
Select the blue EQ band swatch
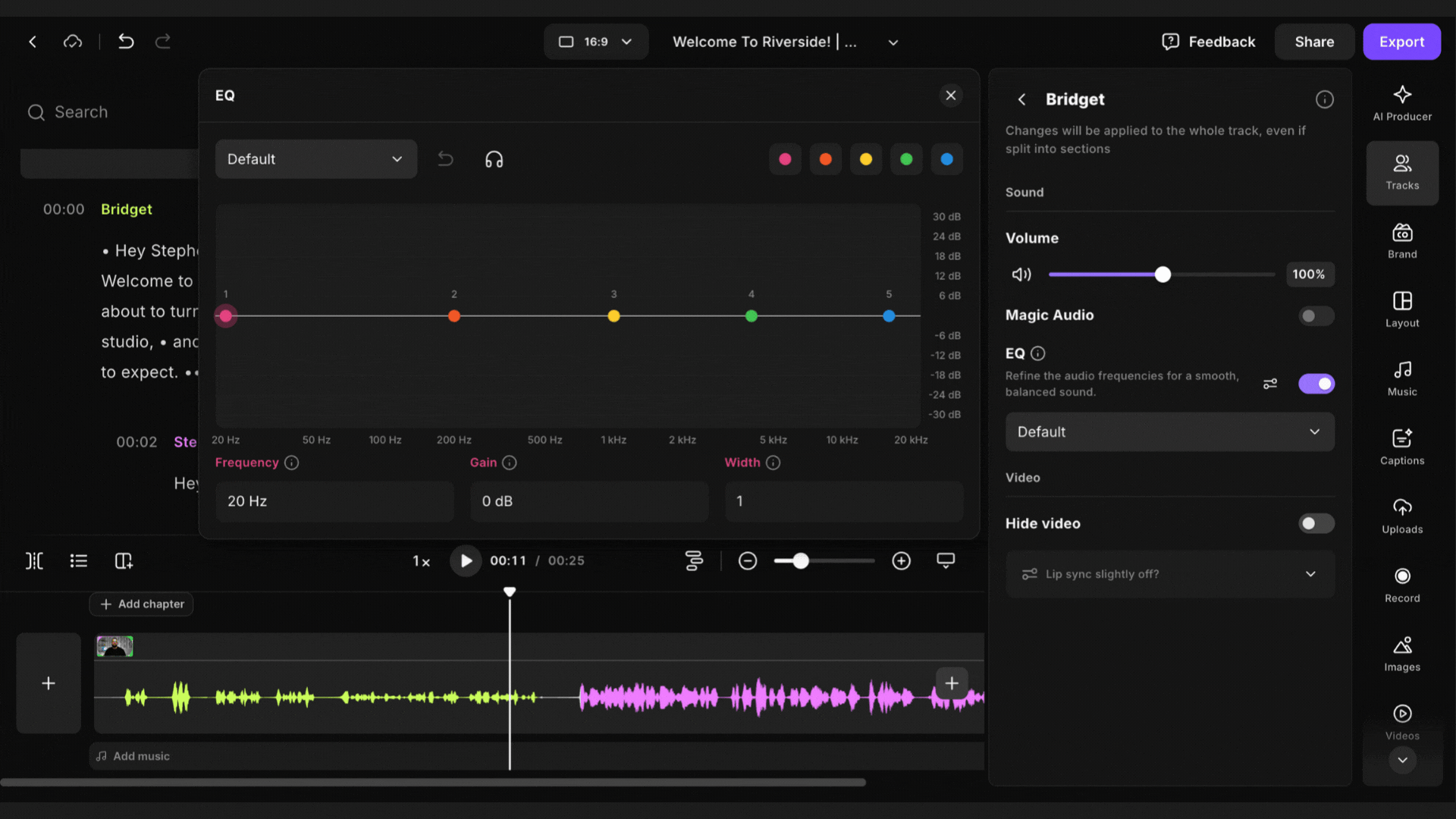coord(946,159)
